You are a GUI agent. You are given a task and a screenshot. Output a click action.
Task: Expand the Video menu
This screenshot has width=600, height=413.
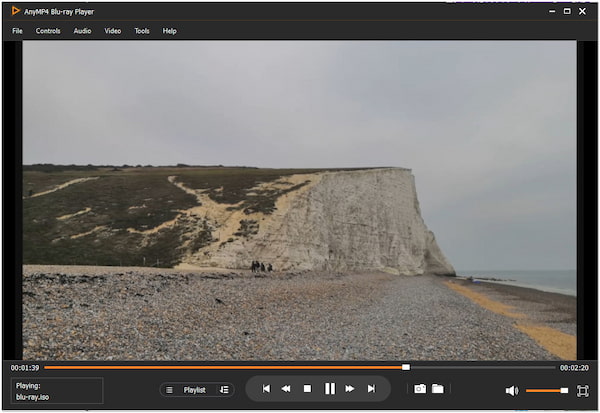tap(113, 31)
